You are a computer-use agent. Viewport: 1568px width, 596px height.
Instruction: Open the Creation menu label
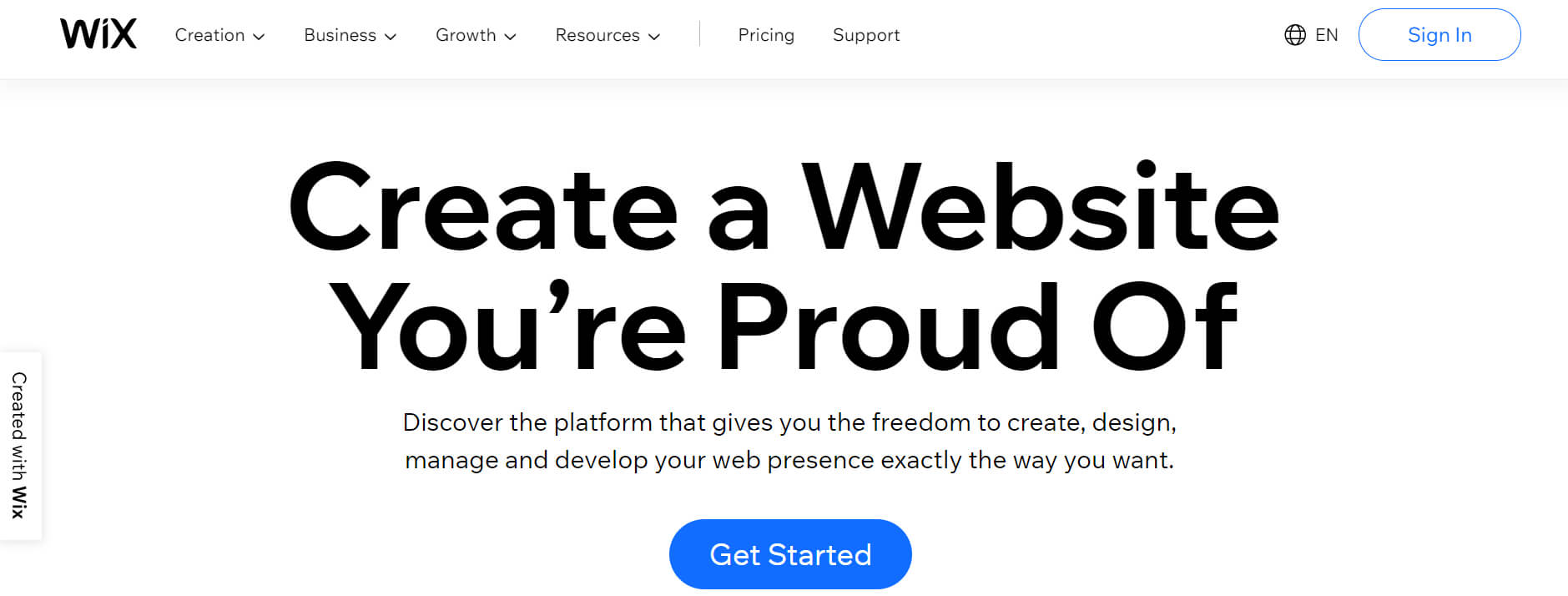[209, 35]
